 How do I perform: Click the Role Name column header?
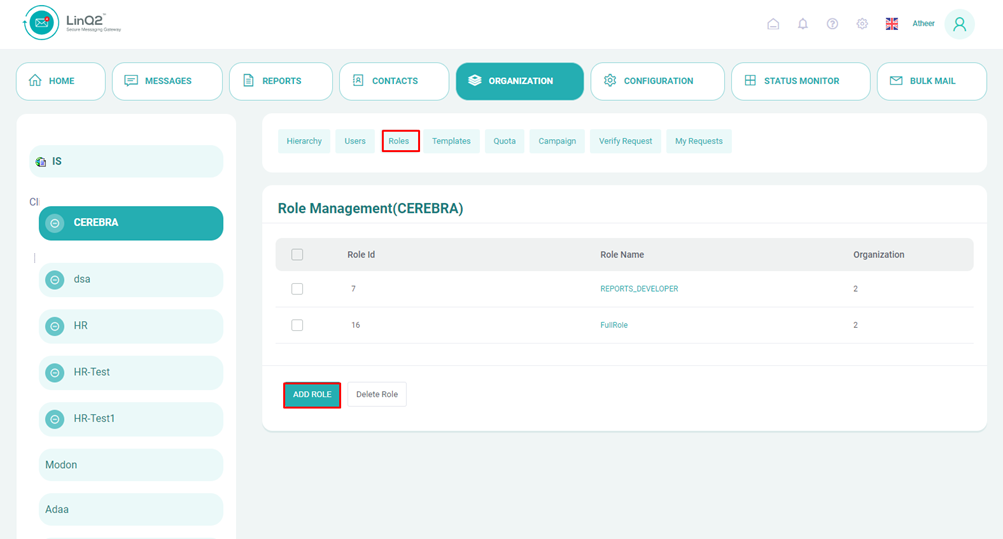pos(622,254)
